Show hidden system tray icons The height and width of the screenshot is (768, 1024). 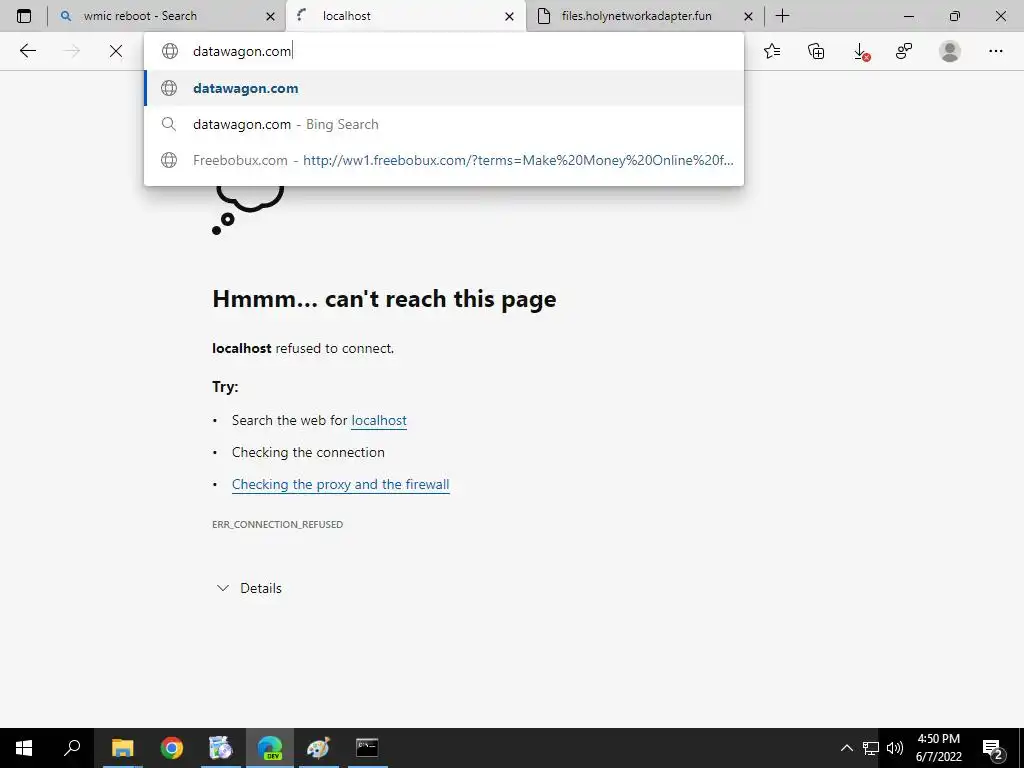[x=846, y=748]
